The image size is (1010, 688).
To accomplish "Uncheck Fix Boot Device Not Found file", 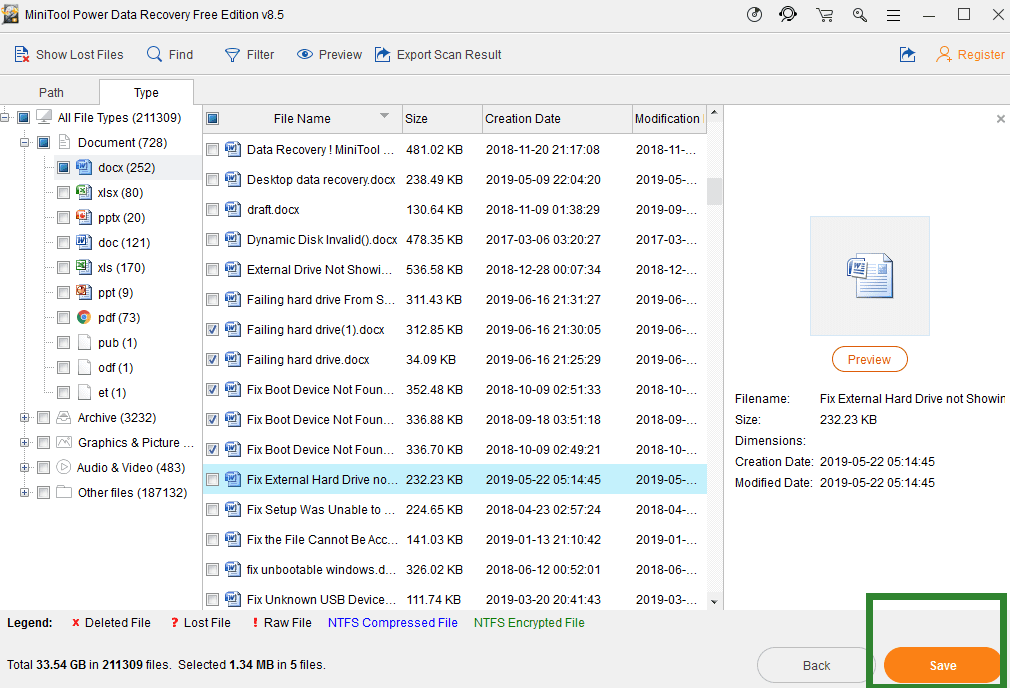I will click(213, 389).
